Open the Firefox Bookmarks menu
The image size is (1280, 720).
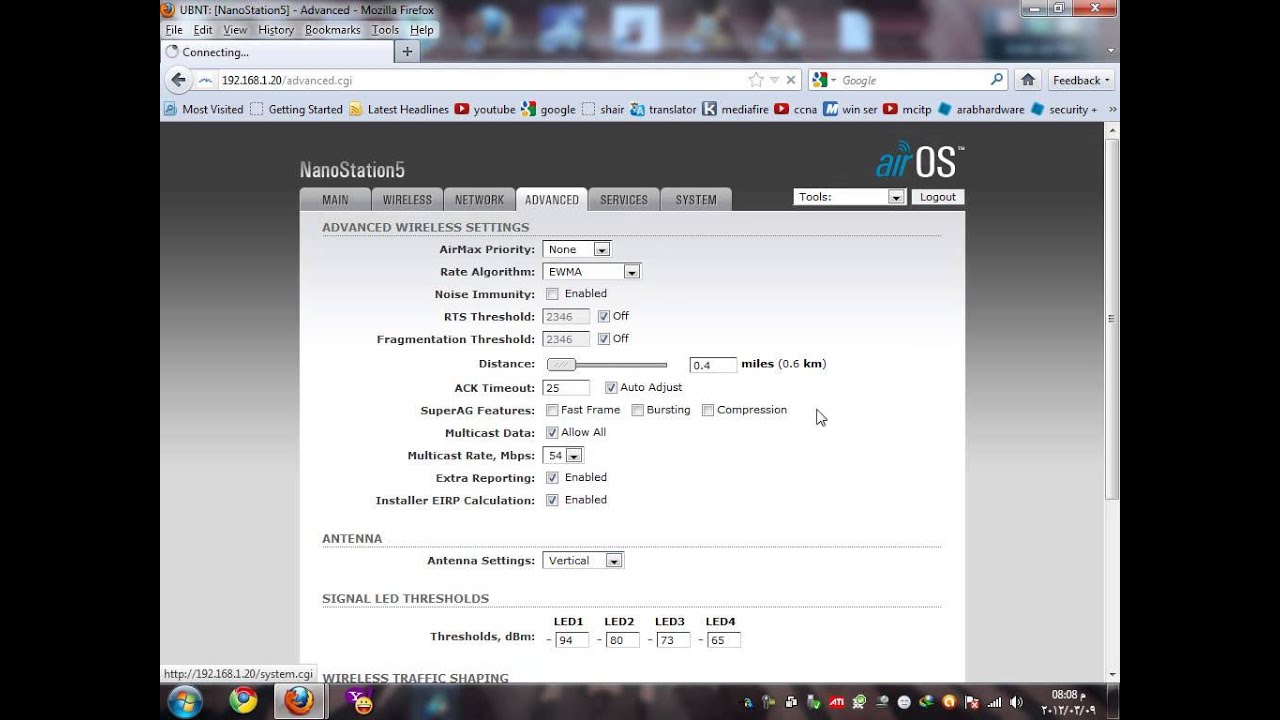pos(332,30)
